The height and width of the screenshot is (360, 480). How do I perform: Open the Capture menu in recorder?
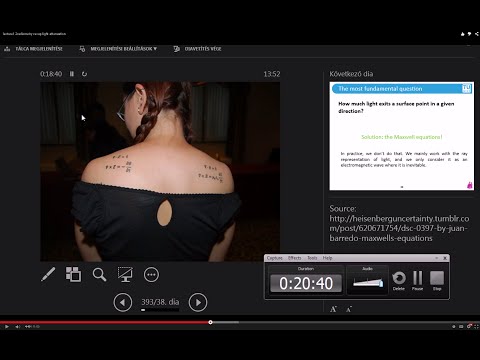coord(274,258)
